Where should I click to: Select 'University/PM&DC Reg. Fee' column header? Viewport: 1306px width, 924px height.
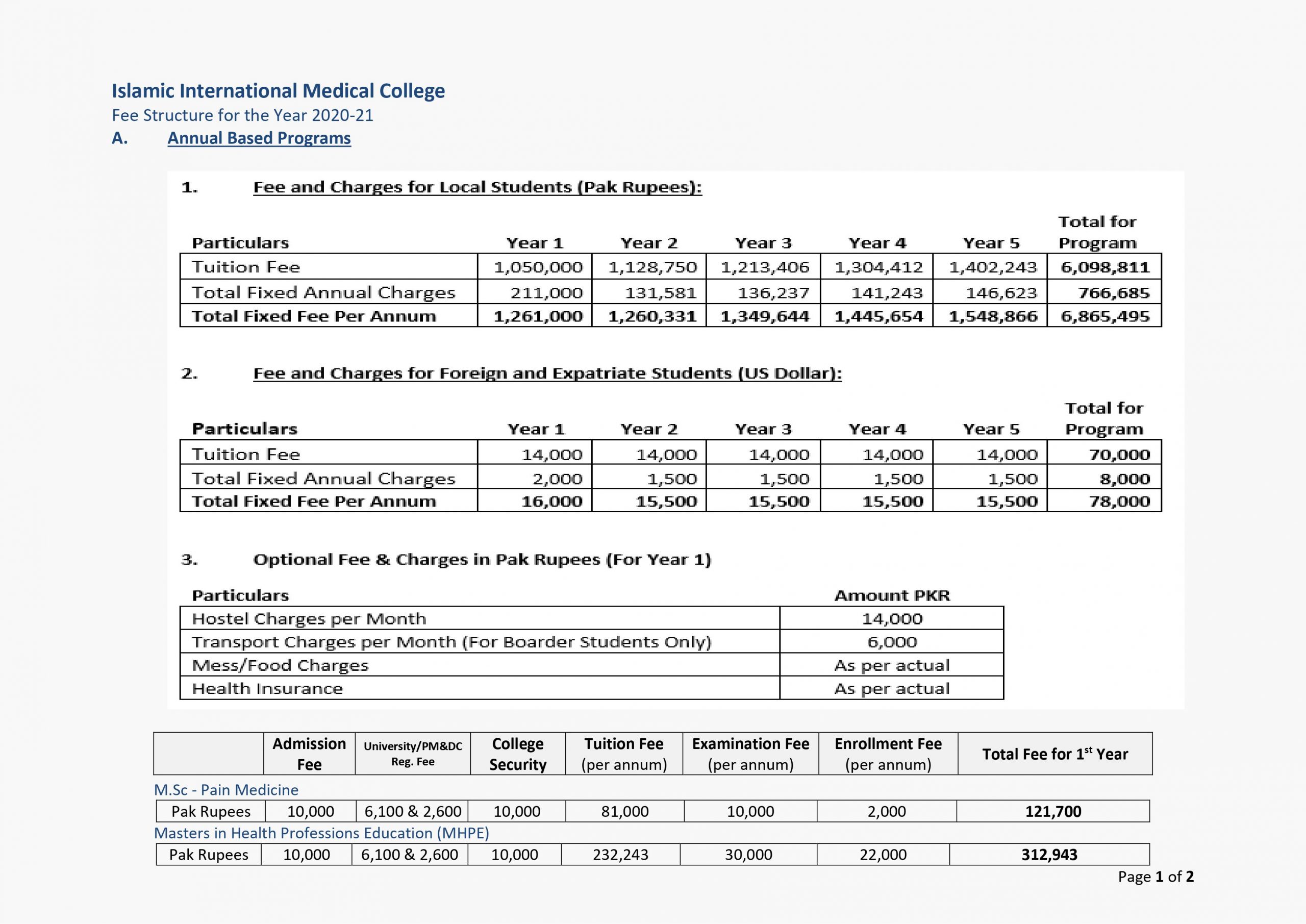point(413,754)
